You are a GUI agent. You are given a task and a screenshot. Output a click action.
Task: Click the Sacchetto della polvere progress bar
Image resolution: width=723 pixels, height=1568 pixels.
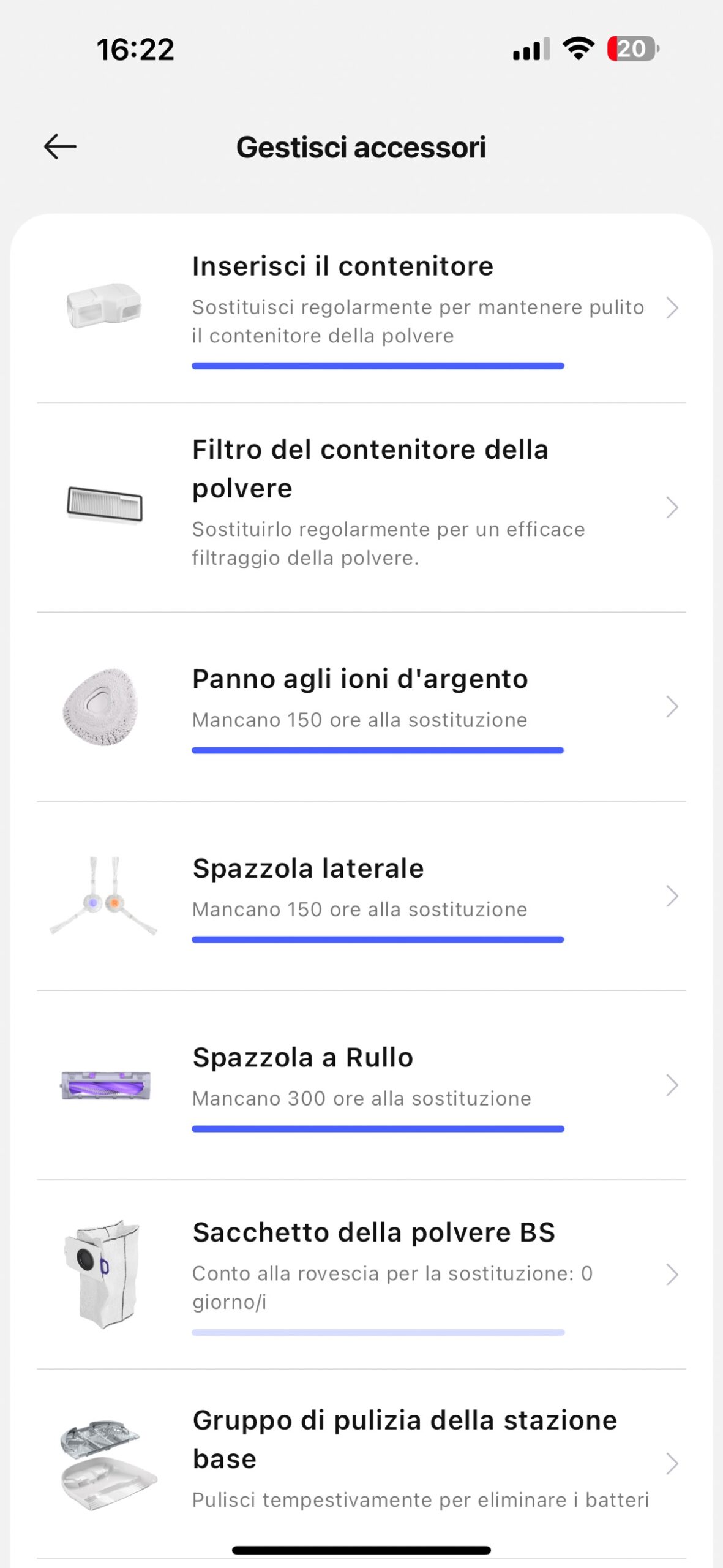click(378, 1332)
